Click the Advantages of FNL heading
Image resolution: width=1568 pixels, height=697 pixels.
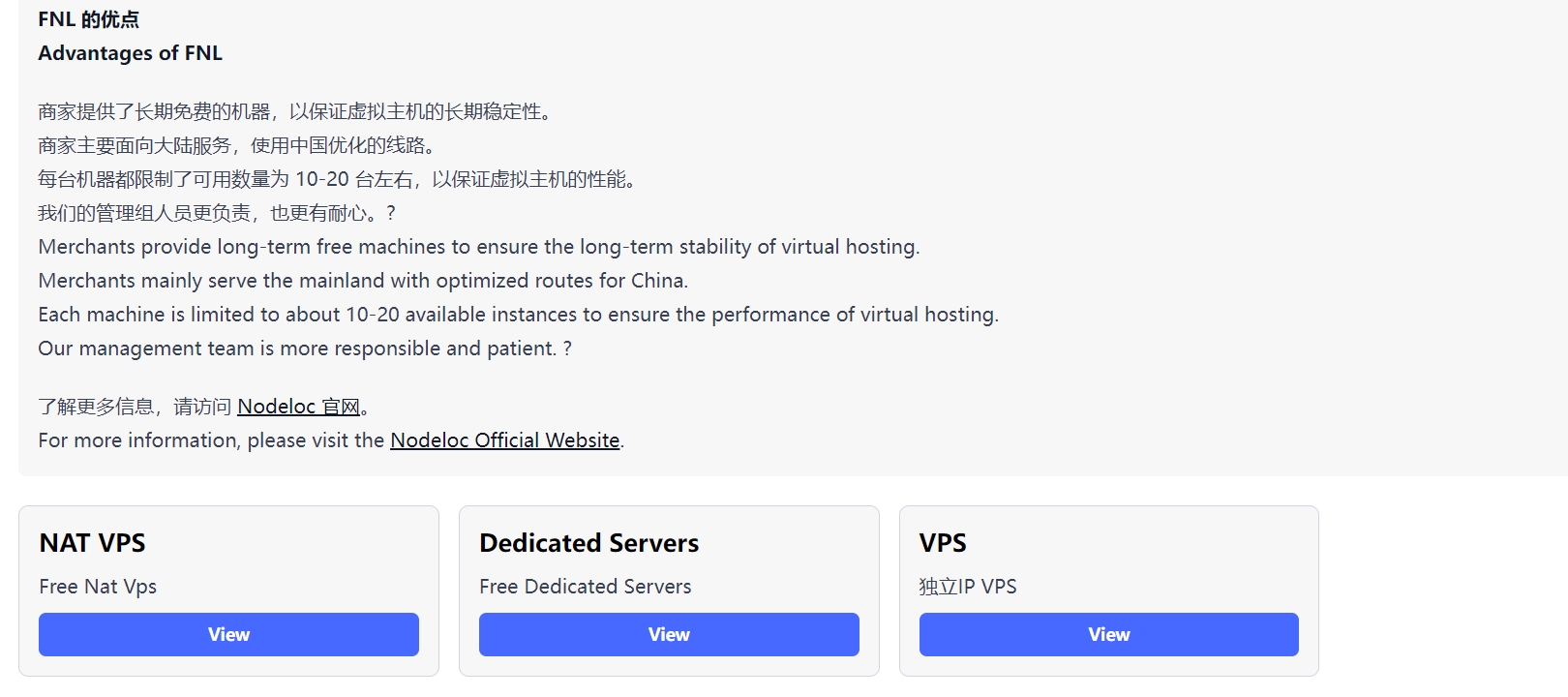[x=130, y=53]
